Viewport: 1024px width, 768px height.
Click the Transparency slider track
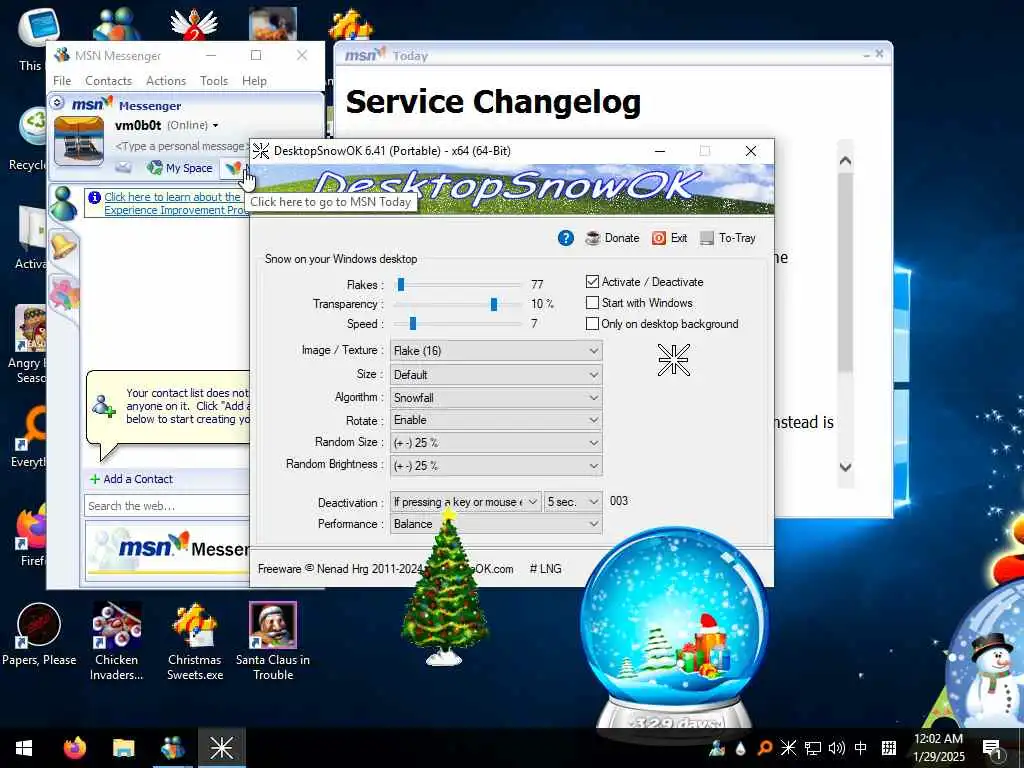click(457, 304)
